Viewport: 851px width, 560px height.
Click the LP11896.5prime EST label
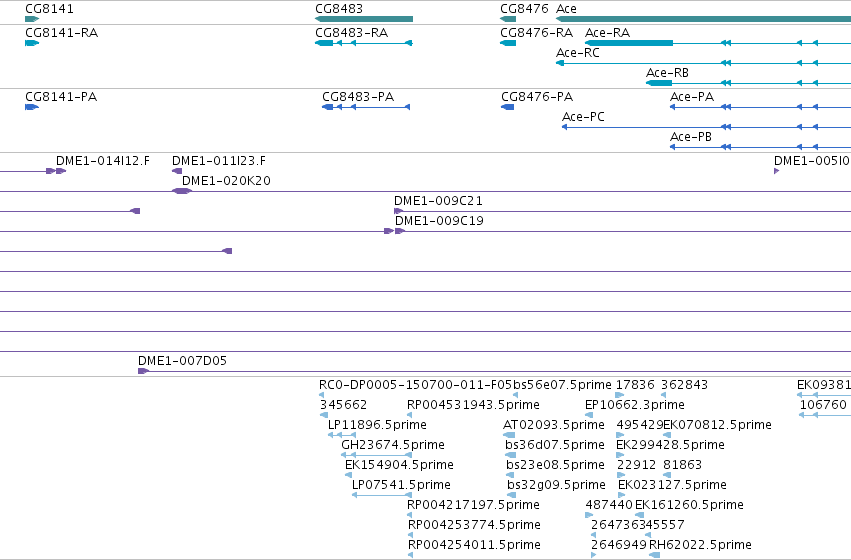pos(377,425)
